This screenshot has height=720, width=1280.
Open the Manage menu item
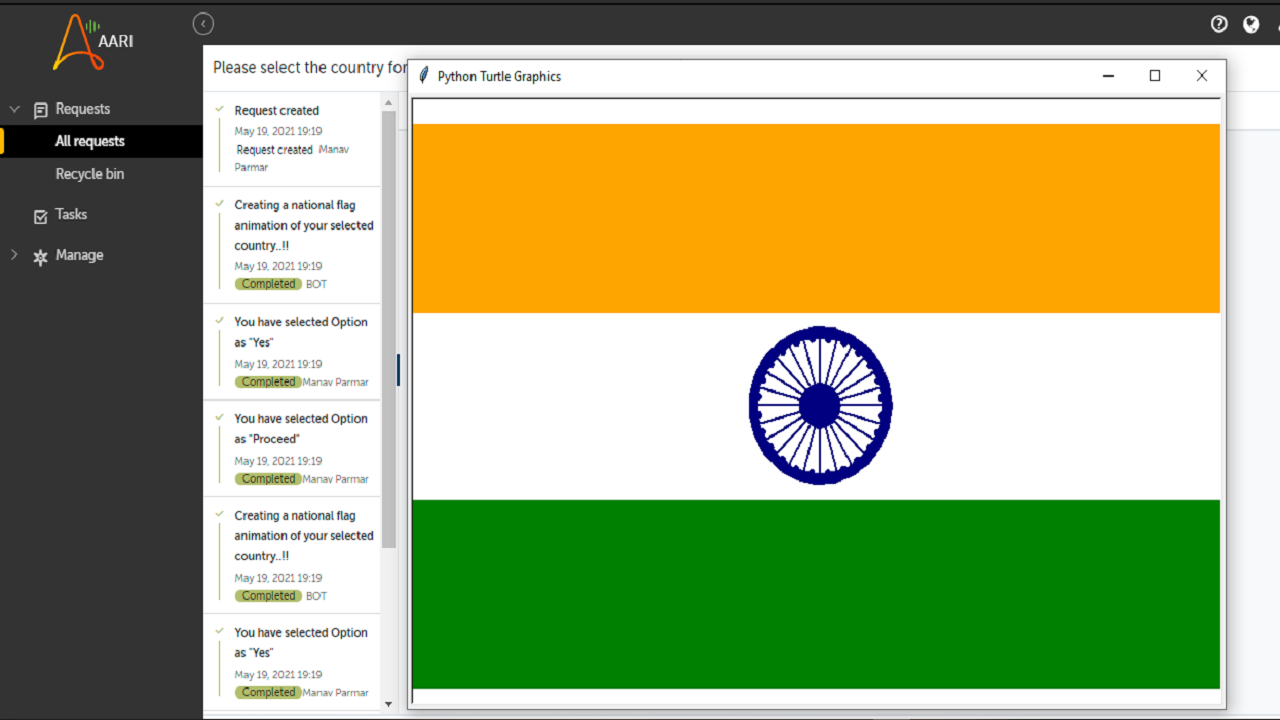coord(79,255)
